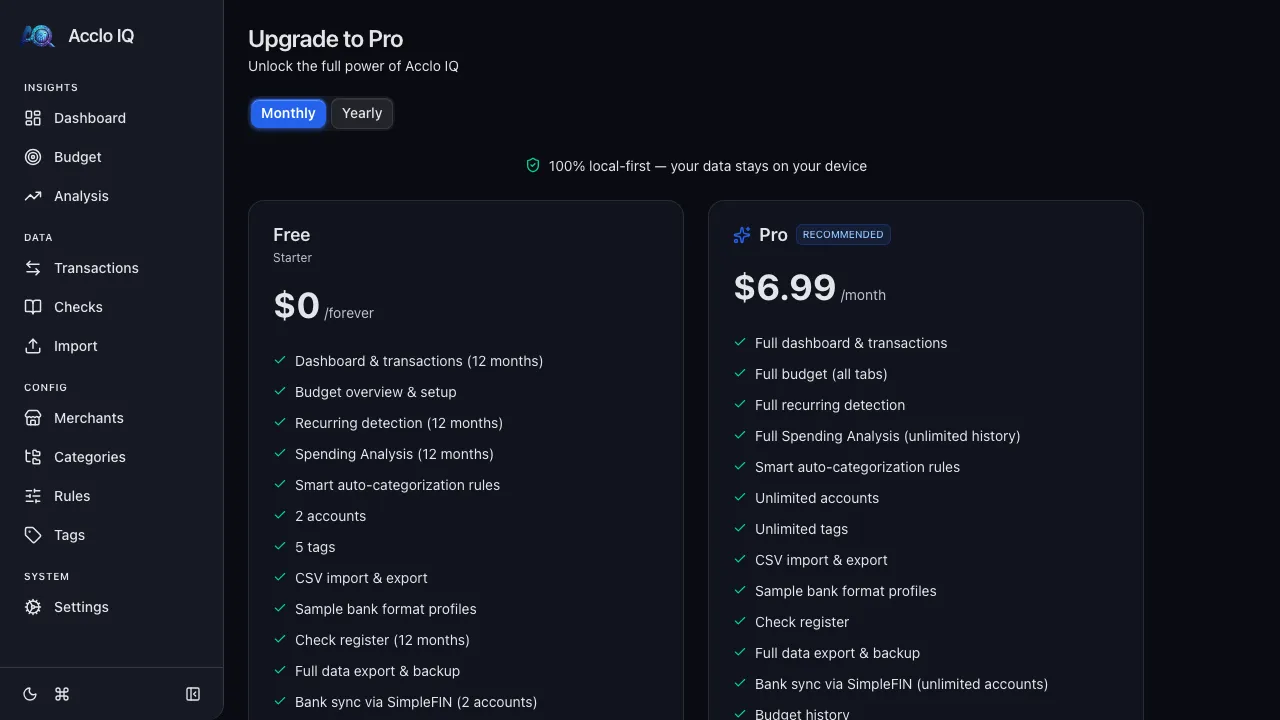Click the Checks book icon
The height and width of the screenshot is (720, 1280).
(33, 307)
